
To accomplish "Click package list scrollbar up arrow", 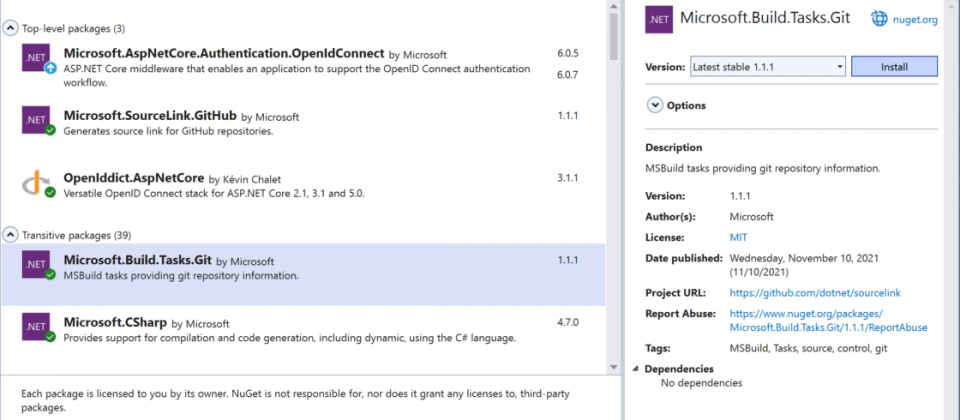I will pos(614,6).
